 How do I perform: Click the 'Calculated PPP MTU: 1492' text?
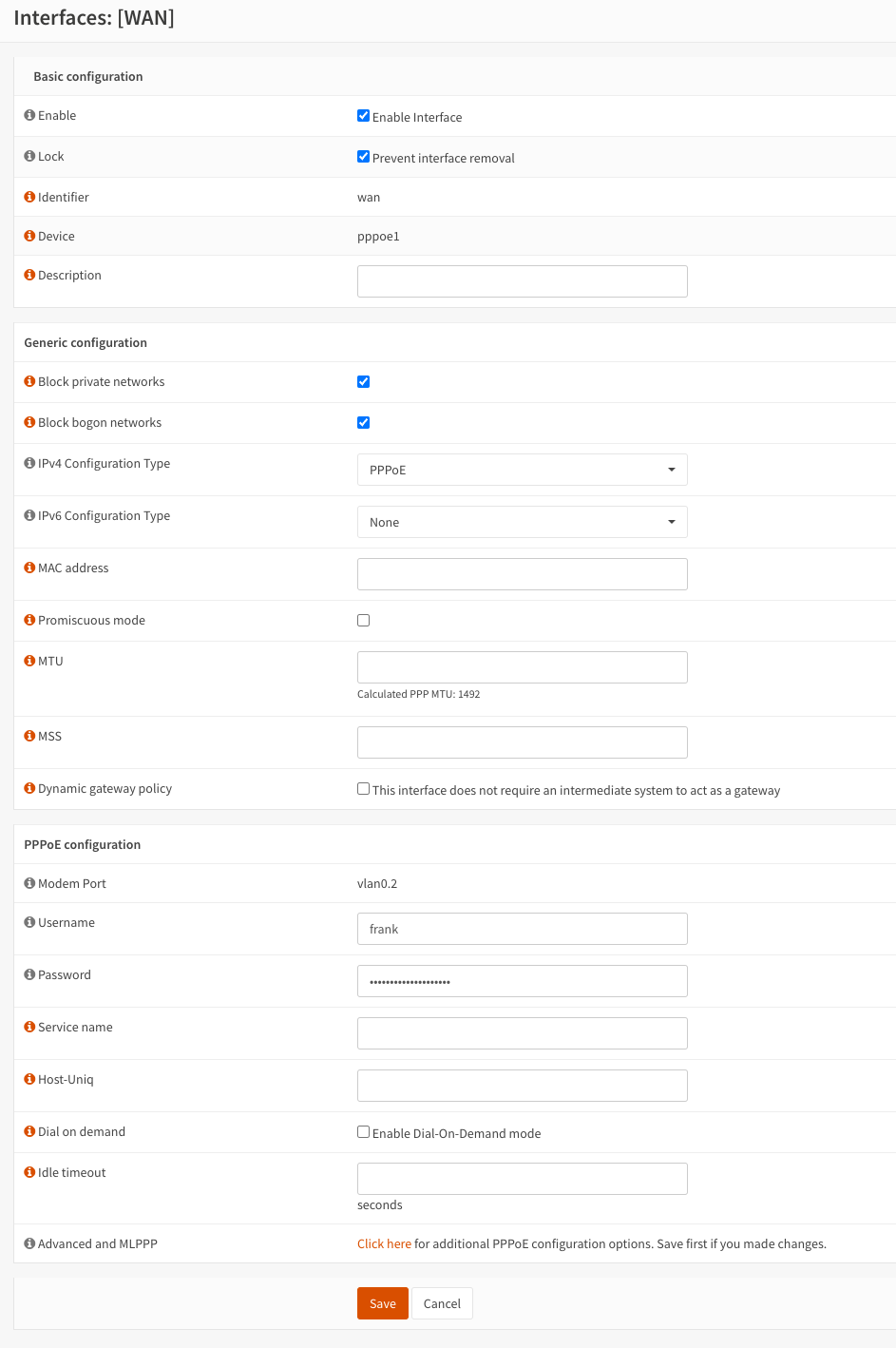pyautogui.click(x=419, y=694)
